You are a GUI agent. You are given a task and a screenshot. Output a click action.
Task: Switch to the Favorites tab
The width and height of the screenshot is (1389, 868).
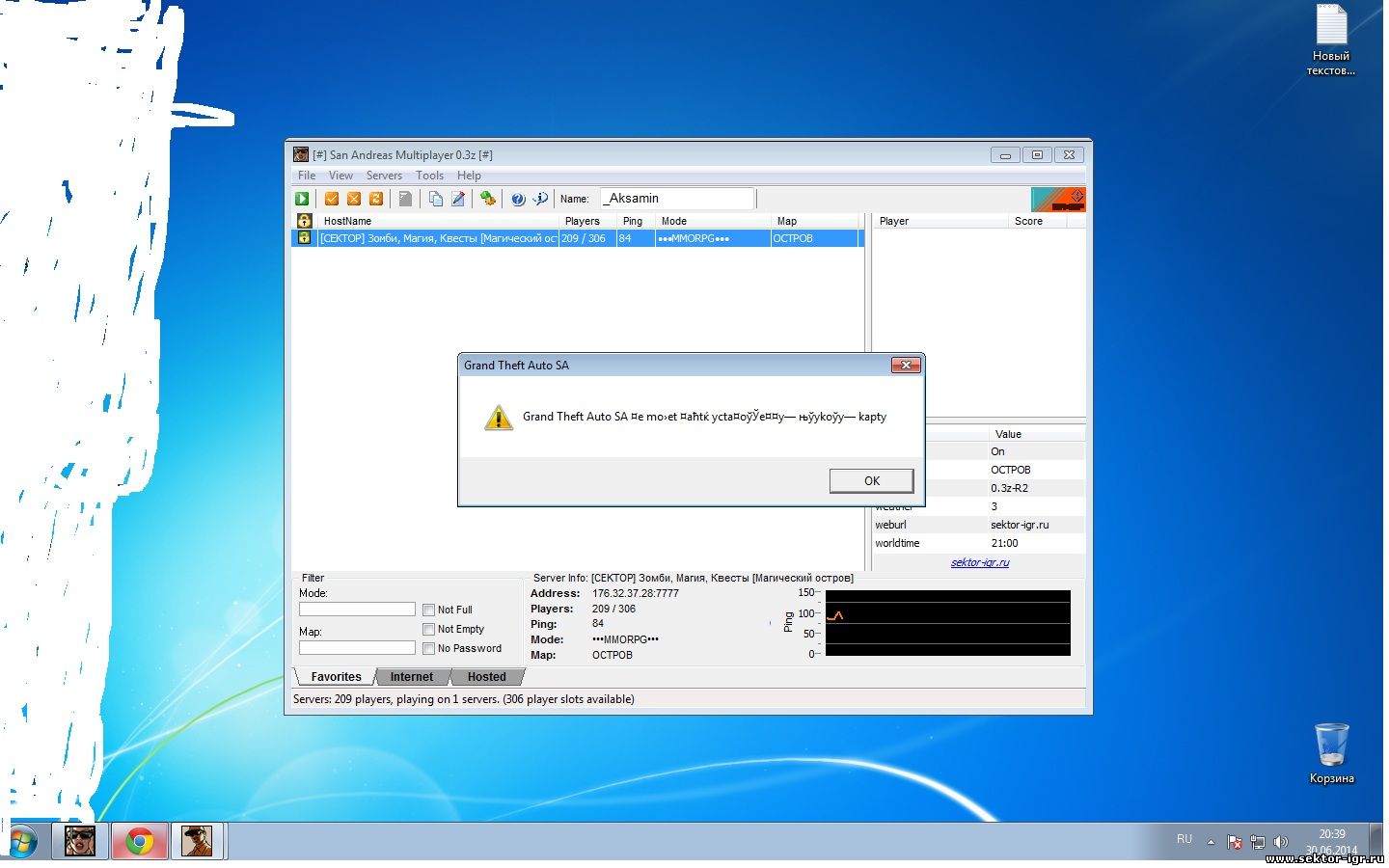click(x=336, y=677)
